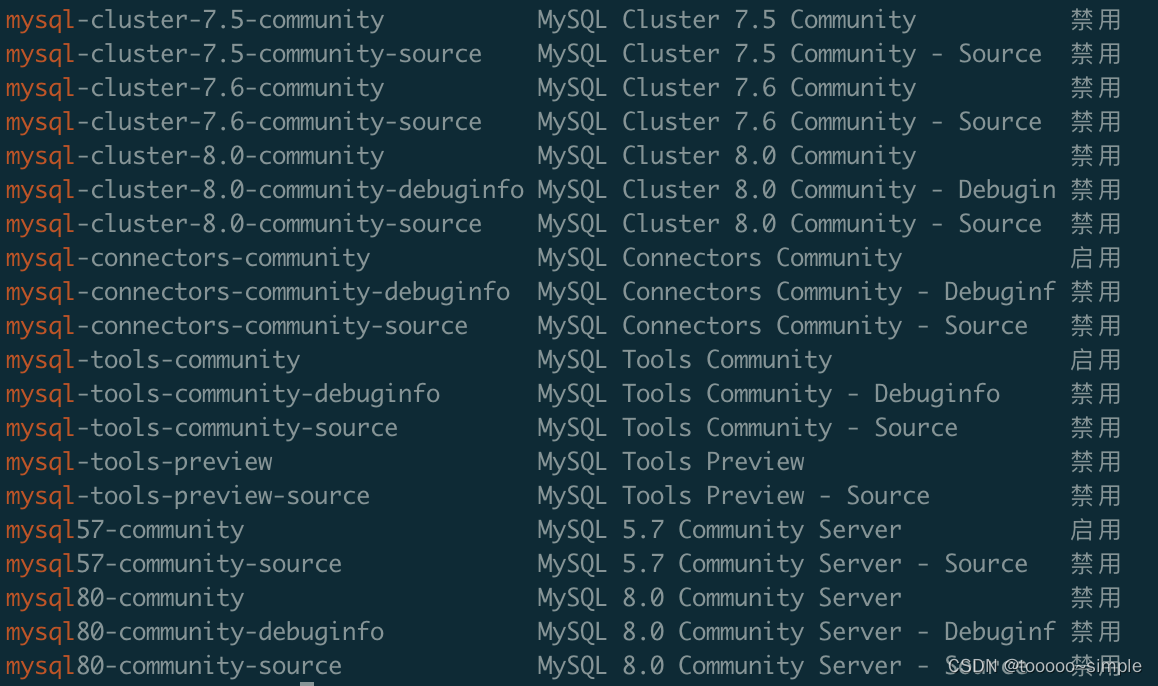
Task: Click the name 'MySQL 5.7 Community Server' without Source
Action: (x=719, y=529)
